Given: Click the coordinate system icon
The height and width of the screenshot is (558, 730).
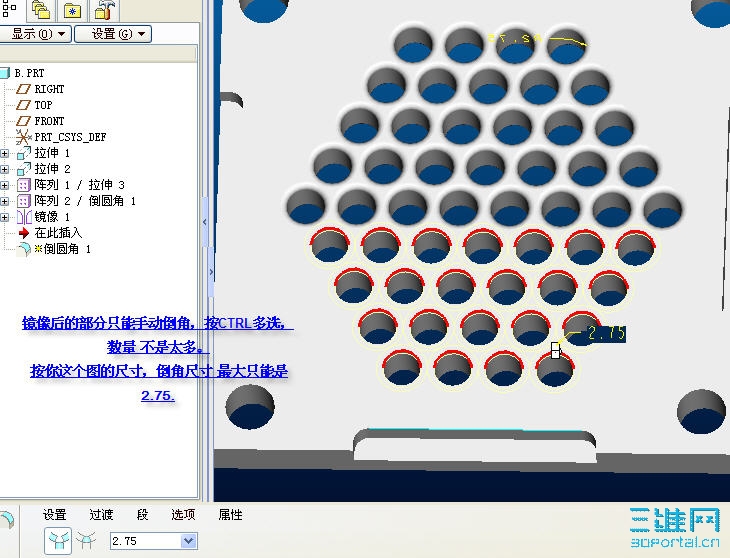Looking at the screenshot, I should (x=23, y=137).
